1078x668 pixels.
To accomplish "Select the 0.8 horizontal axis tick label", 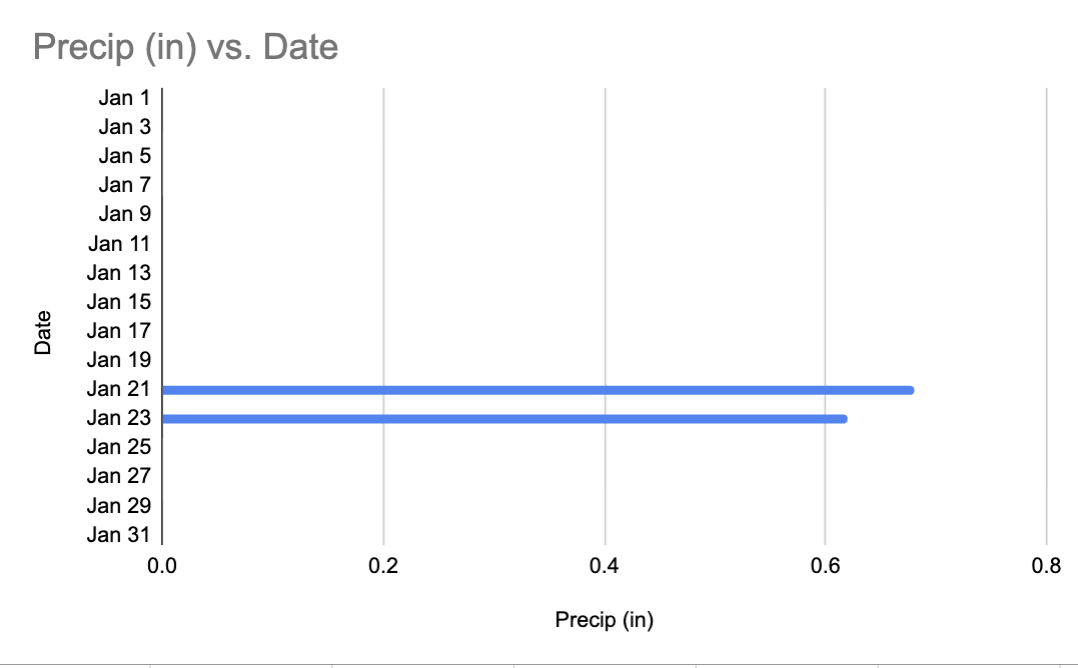I will click(1046, 567).
